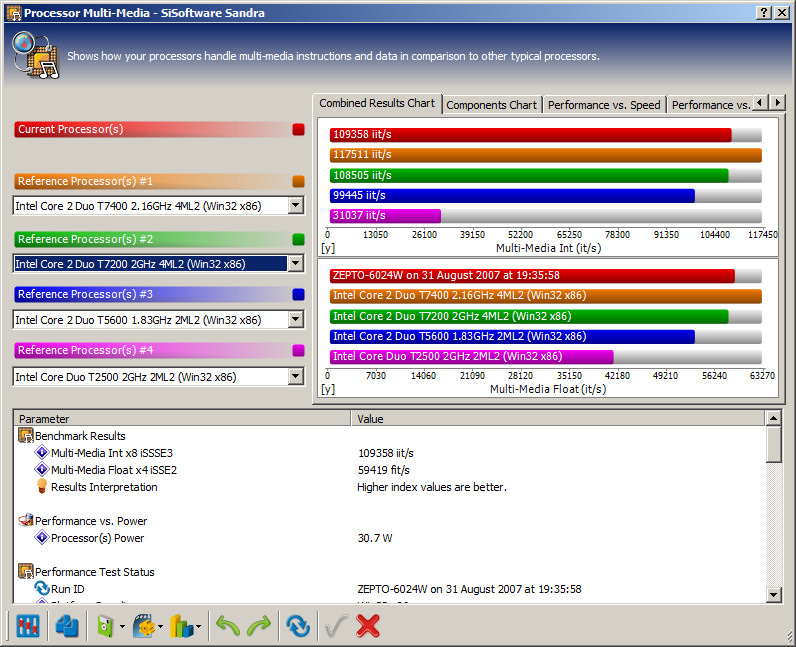Image resolution: width=796 pixels, height=647 pixels.
Task: Click the processor multimedia header icon
Action: pyautogui.click(x=36, y=55)
